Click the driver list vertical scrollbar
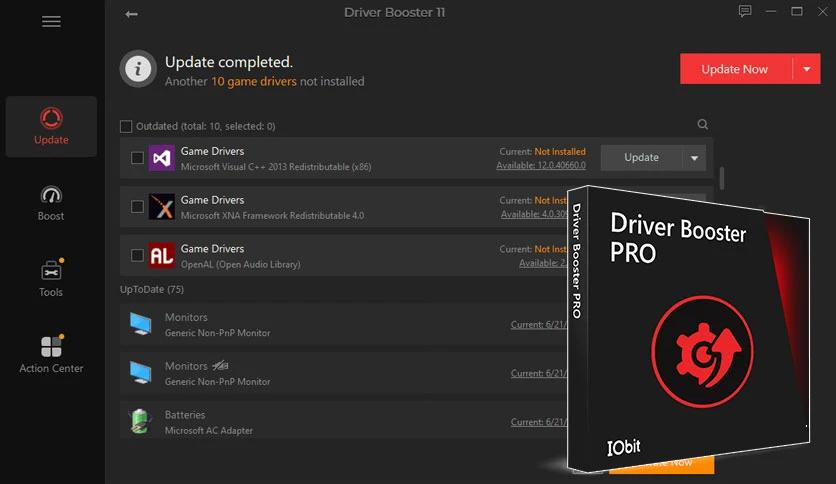This screenshot has height=484, width=836. tap(721, 178)
